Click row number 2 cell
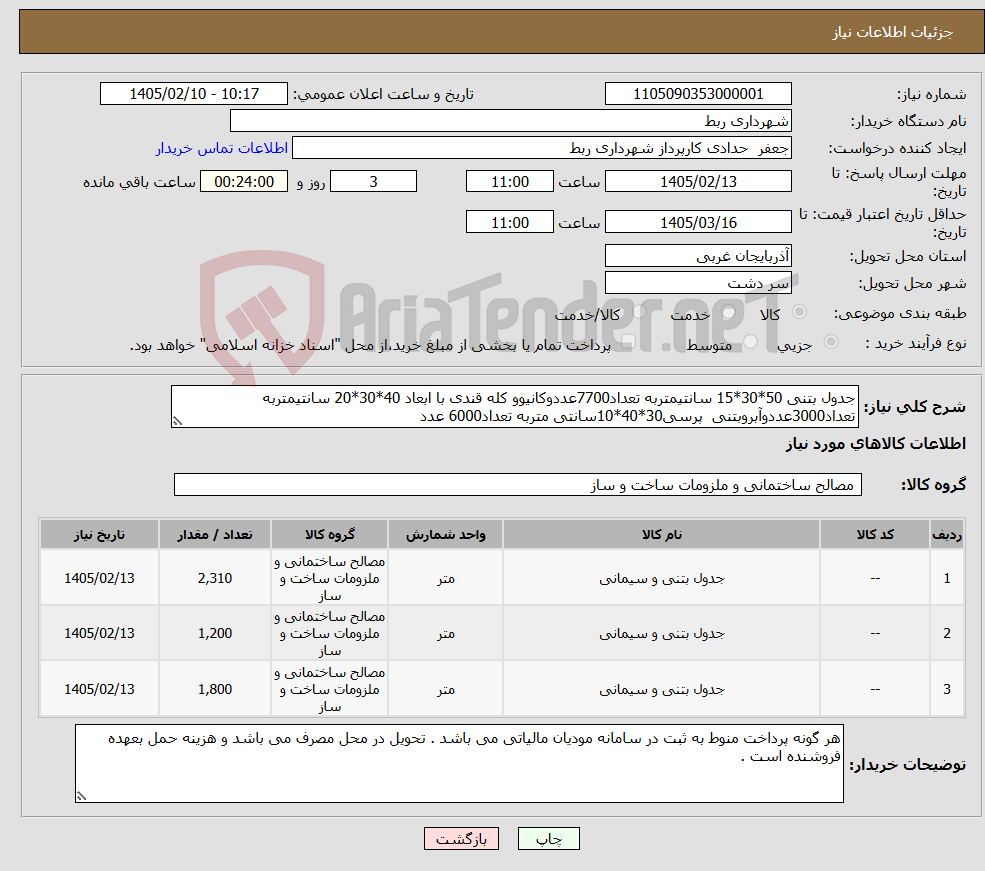985x871 pixels. coord(947,633)
